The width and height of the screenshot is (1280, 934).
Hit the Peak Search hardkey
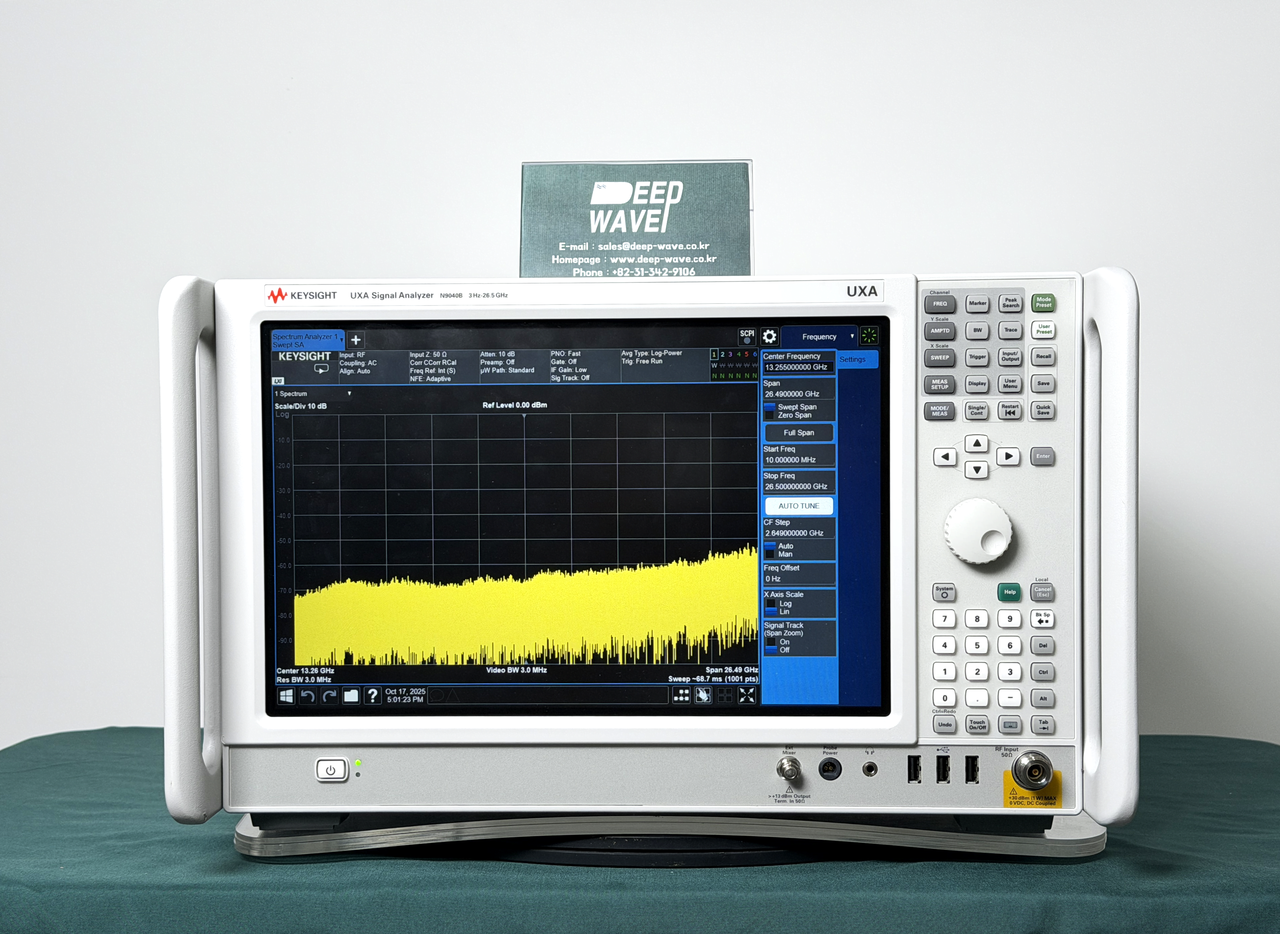pyautogui.click(x=1010, y=303)
